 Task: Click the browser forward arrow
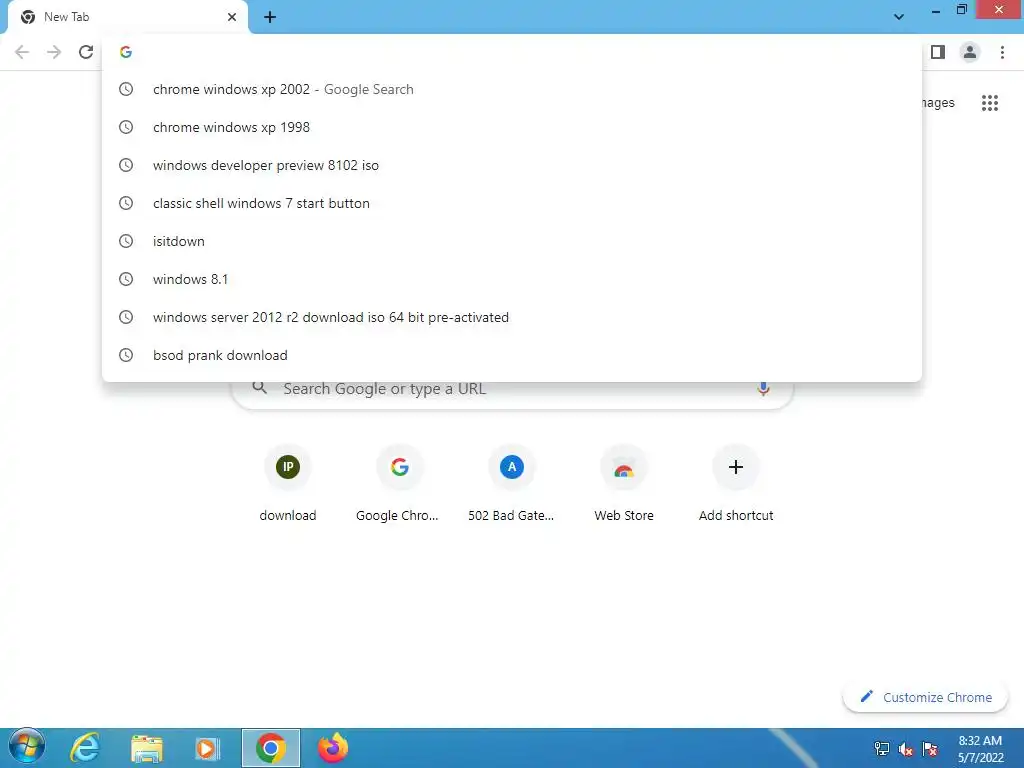54,52
